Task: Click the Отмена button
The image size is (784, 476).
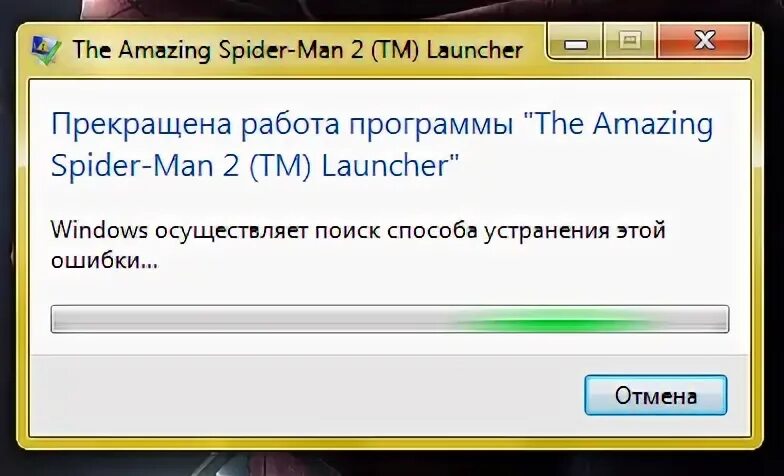Action: click(x=656, y=396)
